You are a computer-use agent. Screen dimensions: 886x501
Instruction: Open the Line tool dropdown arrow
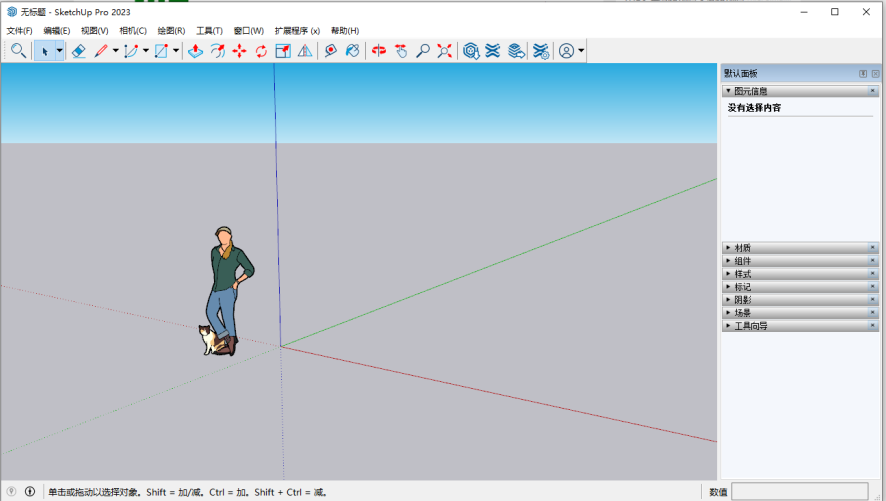[116, 51]
